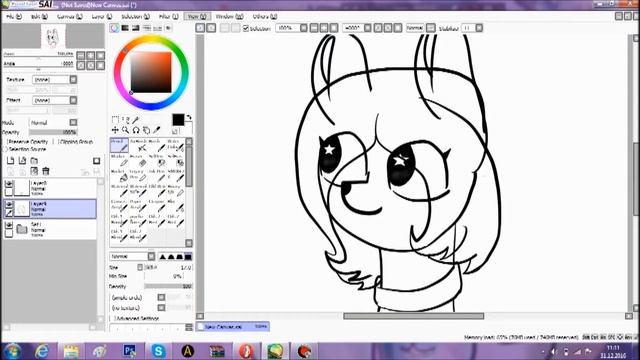640x360 pixels.
Task: Select the rectangular selection tool
Action: point(115,120)
